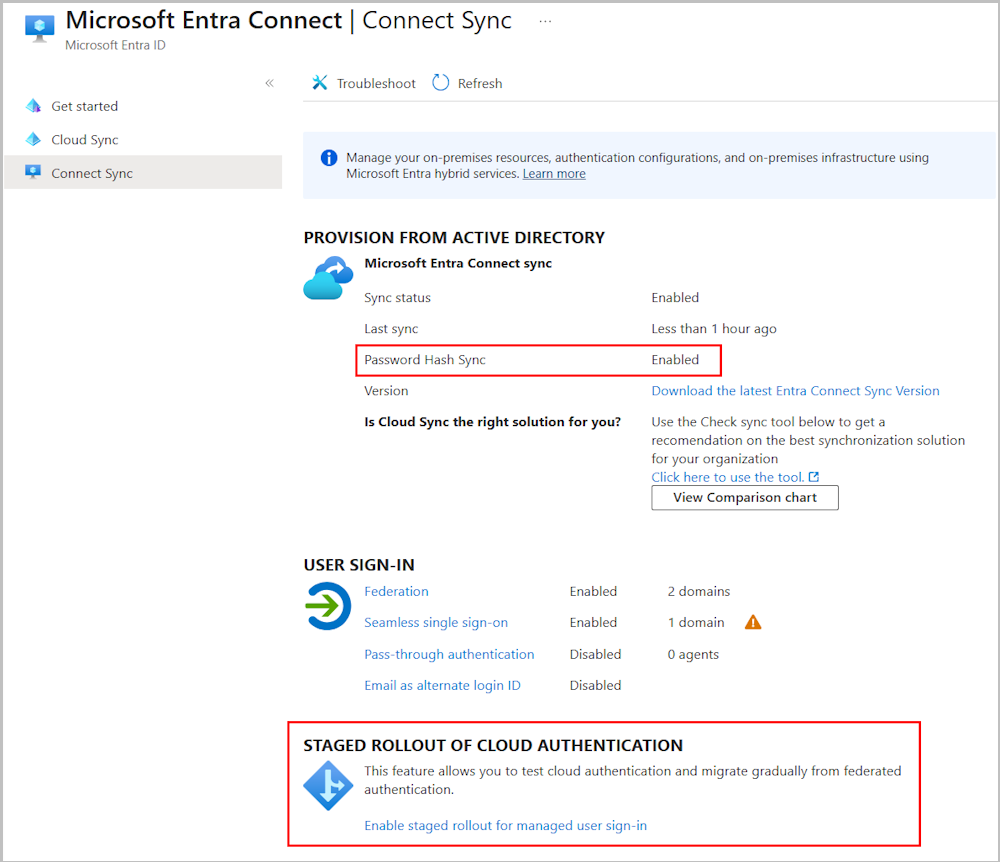
Task: Click the Disabled status beside Pass-through authentication
Action: coord(595,654)
